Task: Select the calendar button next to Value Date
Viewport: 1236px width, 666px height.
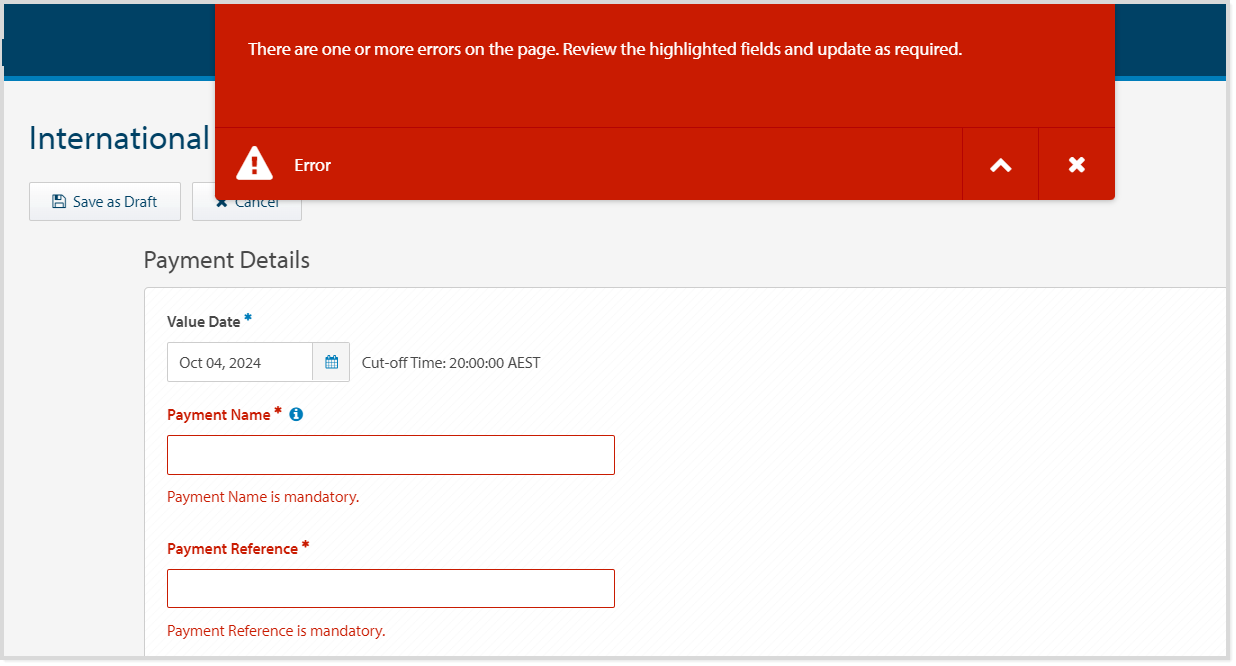Action: pos(331,361)
